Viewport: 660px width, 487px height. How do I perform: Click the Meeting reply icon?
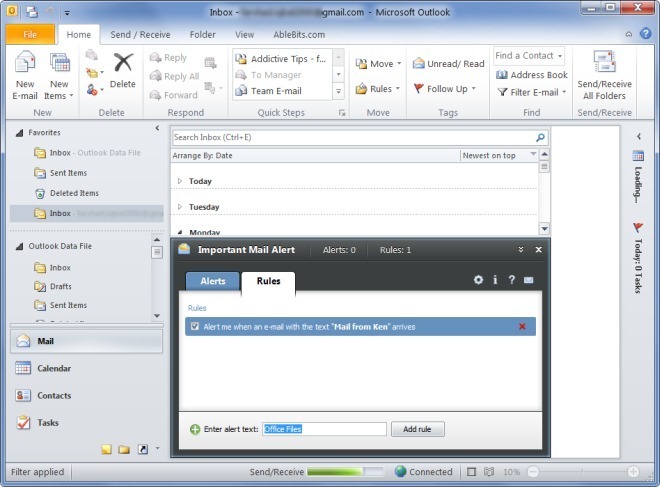point(210,63)
